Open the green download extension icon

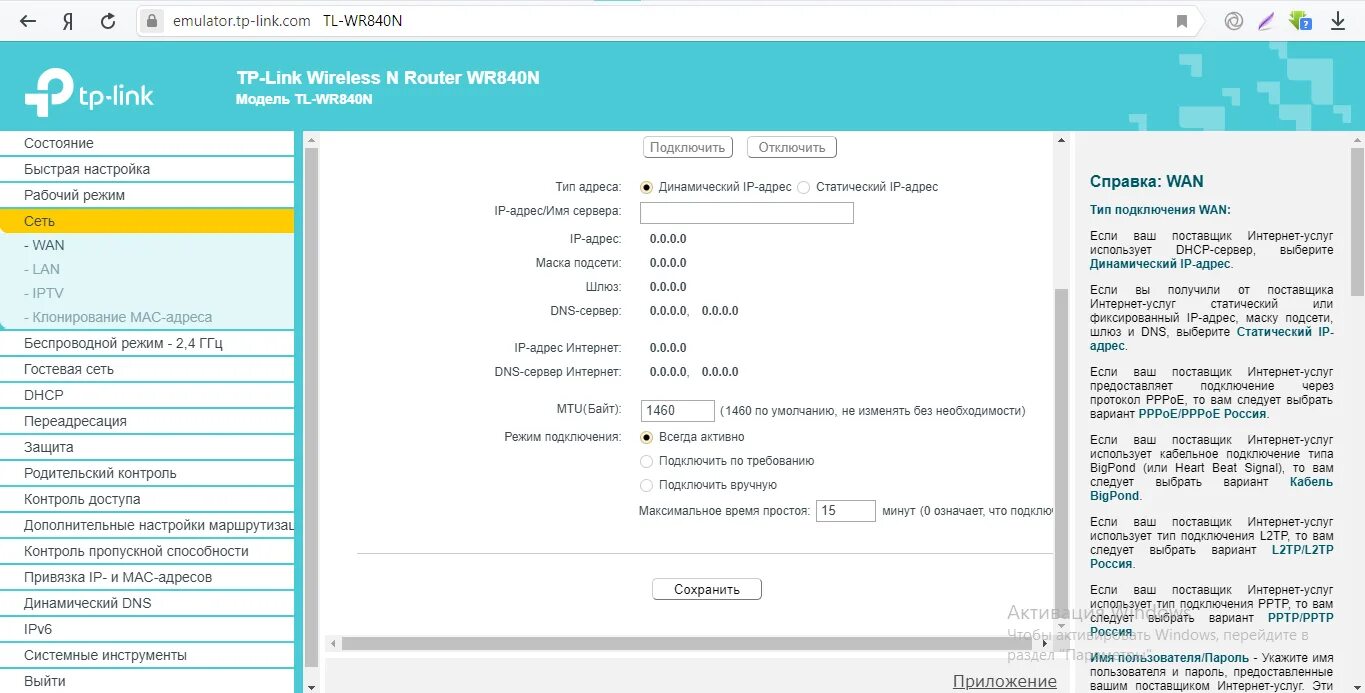tap(1300, 21)
